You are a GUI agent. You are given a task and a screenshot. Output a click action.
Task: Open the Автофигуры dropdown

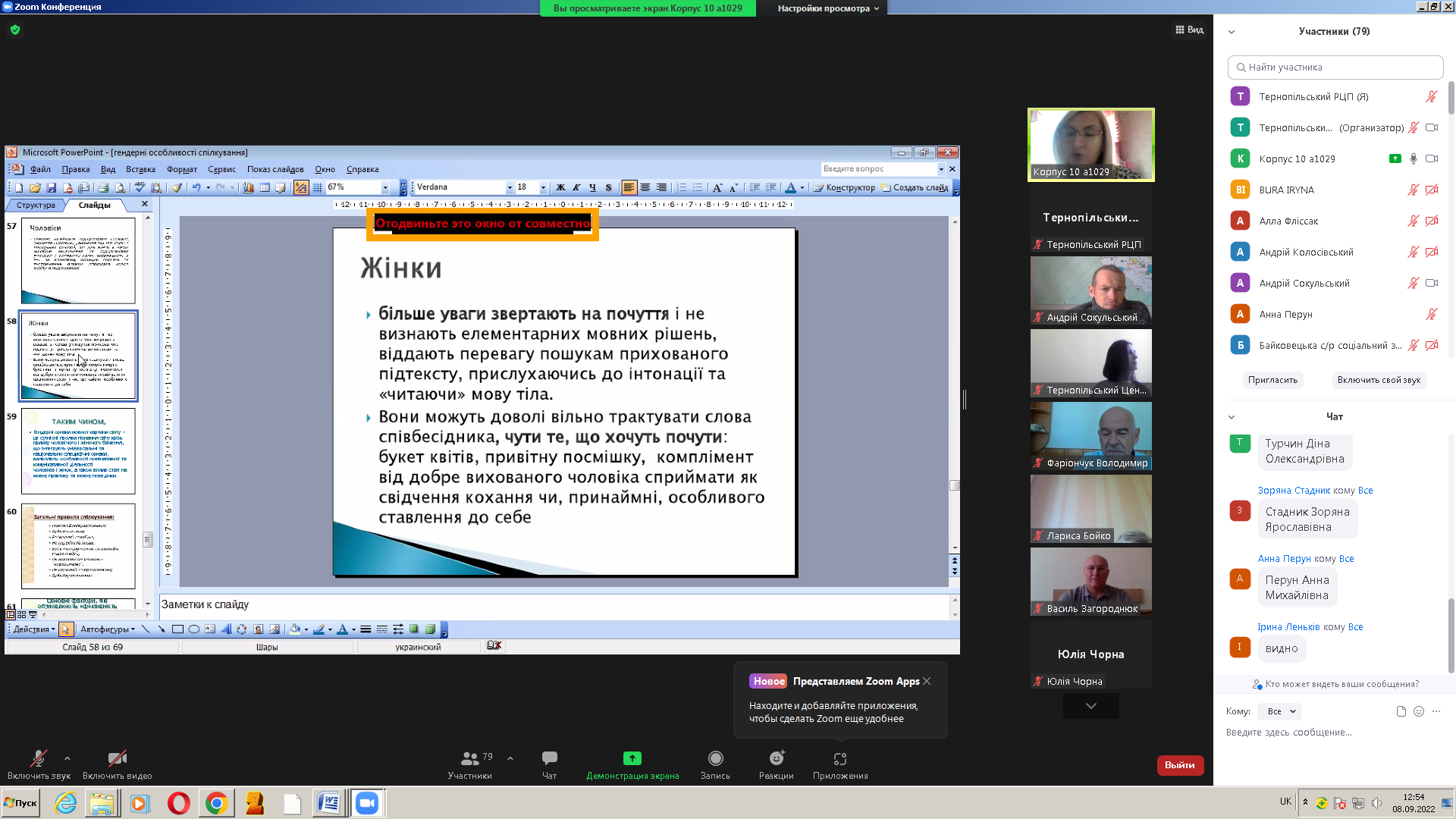[108, 629]
